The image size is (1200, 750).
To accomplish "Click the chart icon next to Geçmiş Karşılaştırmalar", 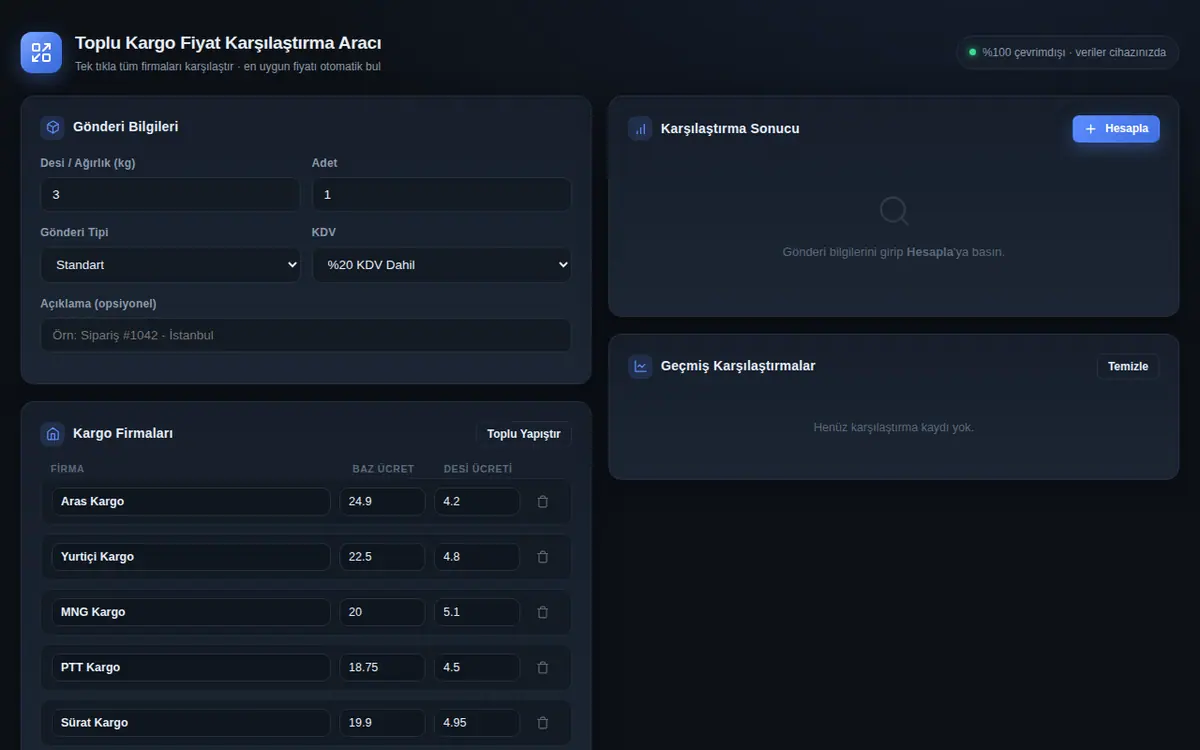I will point(640,366).
